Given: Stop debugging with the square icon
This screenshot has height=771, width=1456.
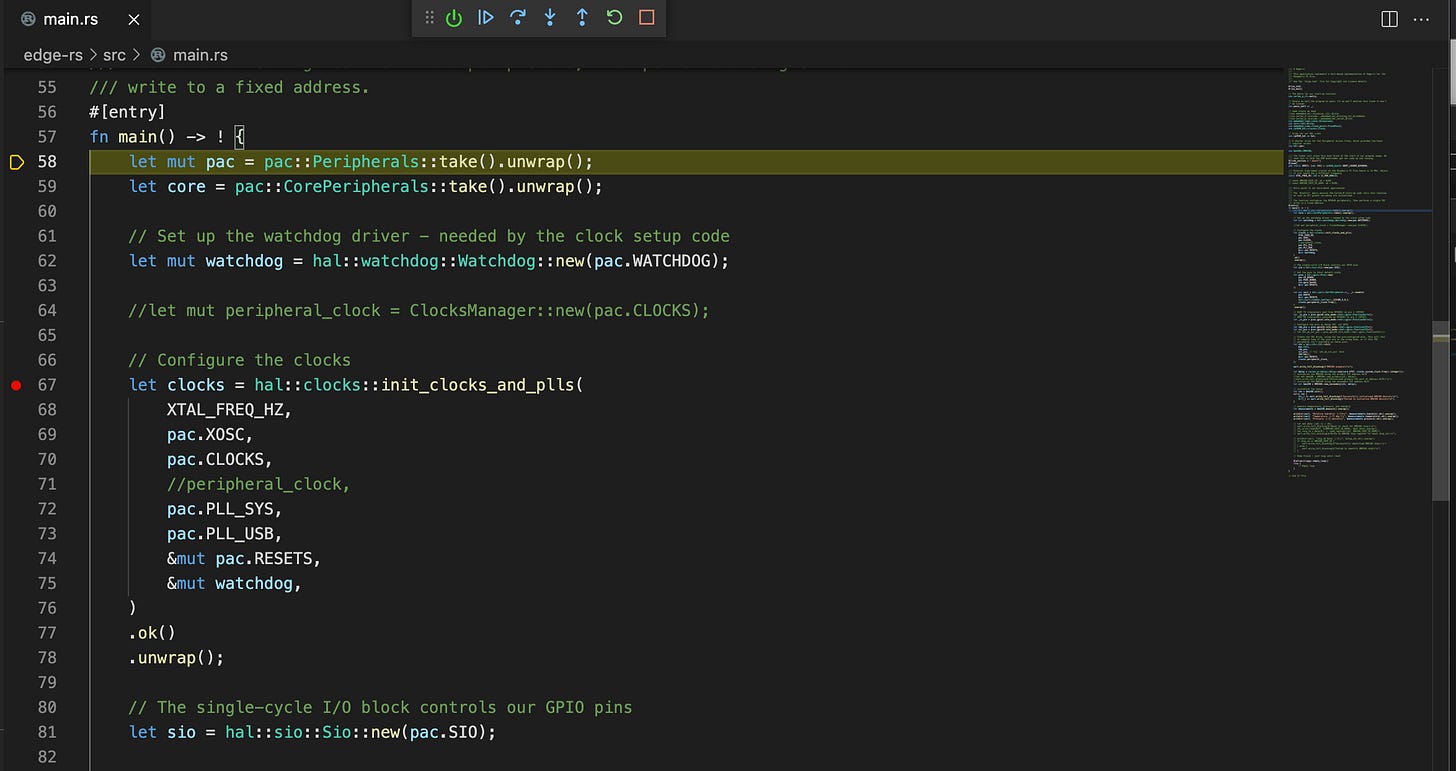Looking at the screenshot, I should [647, 17].
